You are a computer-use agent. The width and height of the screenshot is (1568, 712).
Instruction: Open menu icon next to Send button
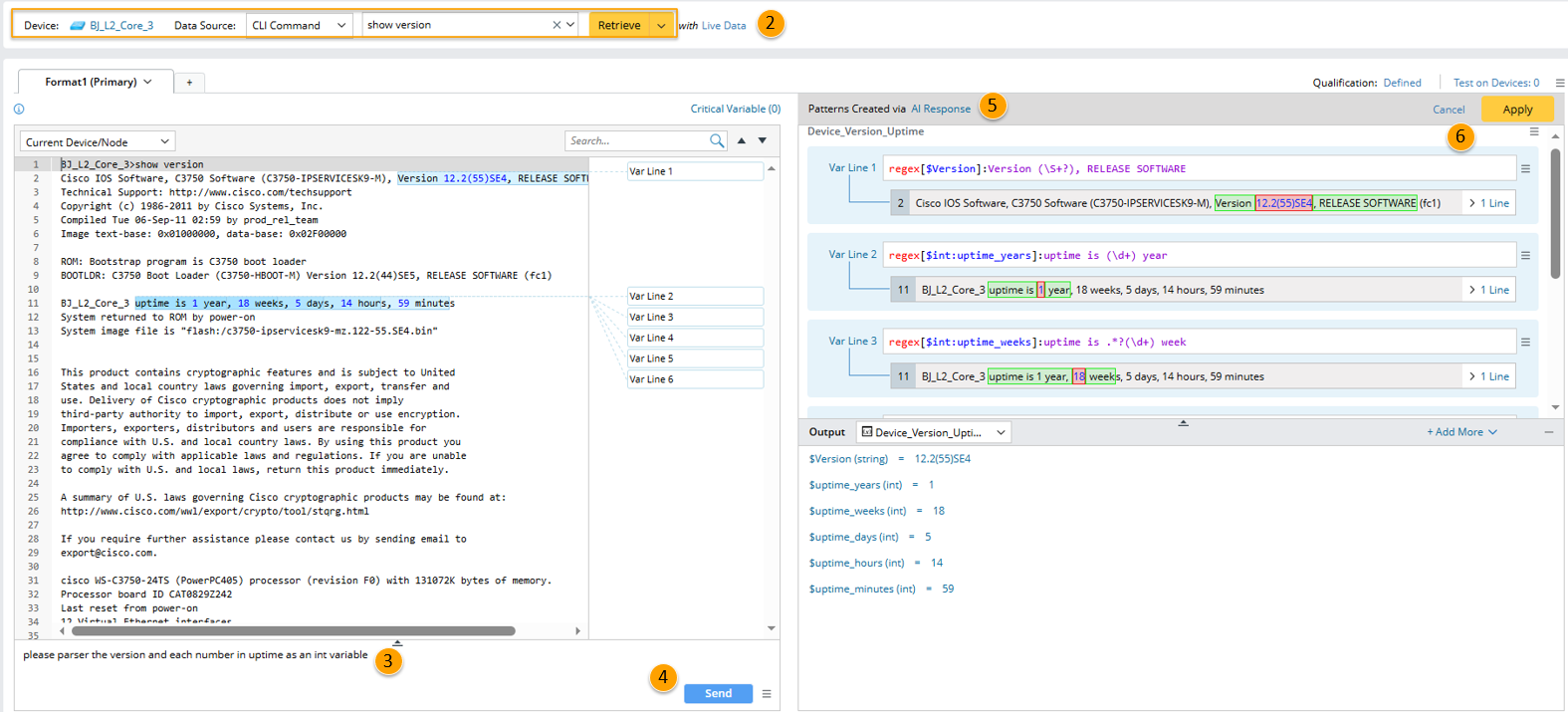pos(767,694)
